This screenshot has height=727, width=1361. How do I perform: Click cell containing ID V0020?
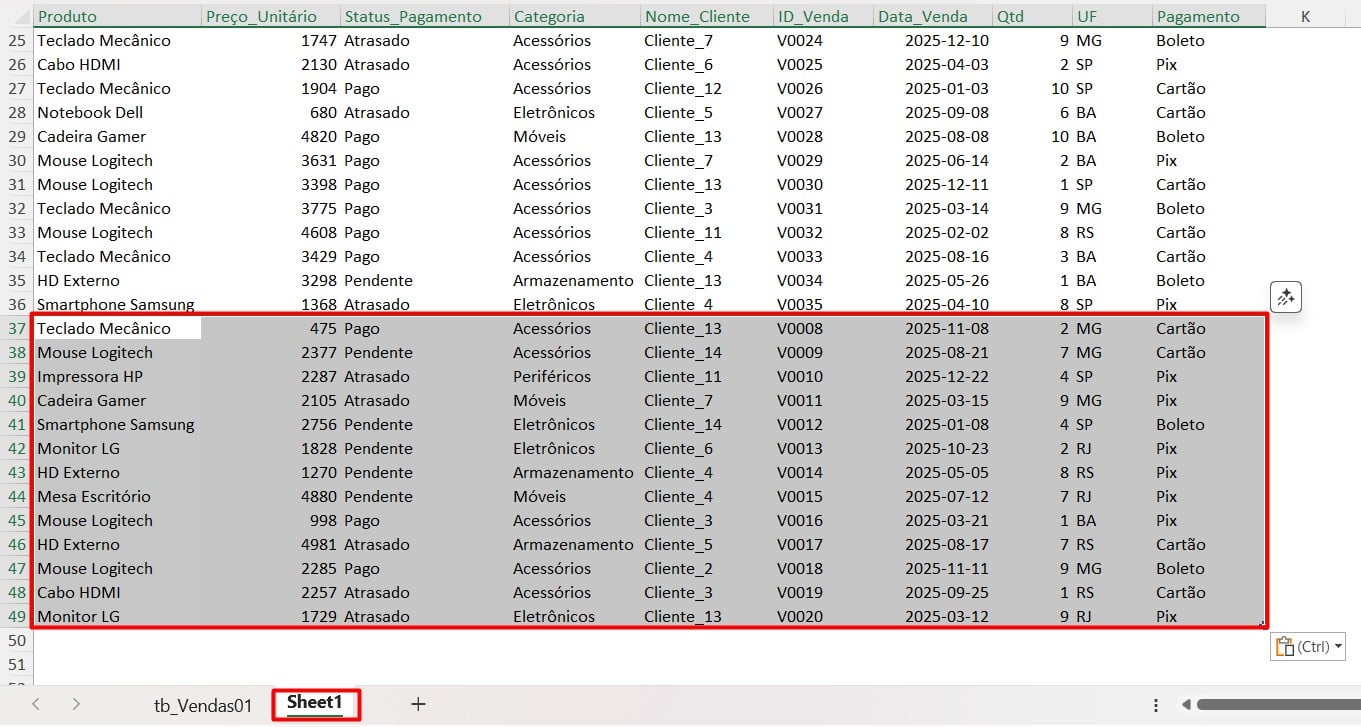point(799,617)
